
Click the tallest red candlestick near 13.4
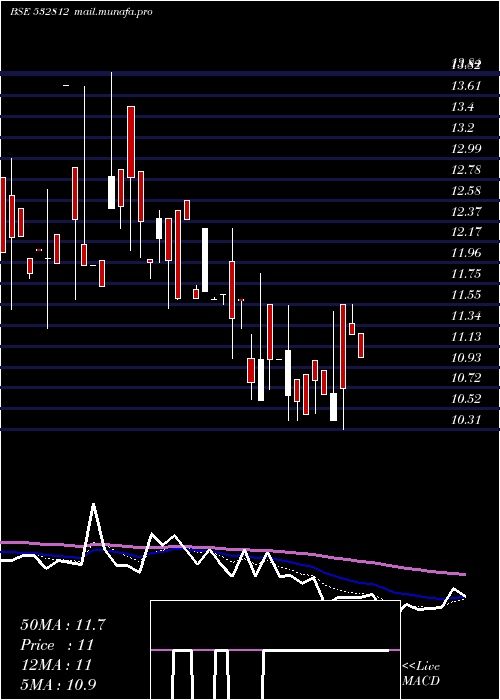point(131,142)
